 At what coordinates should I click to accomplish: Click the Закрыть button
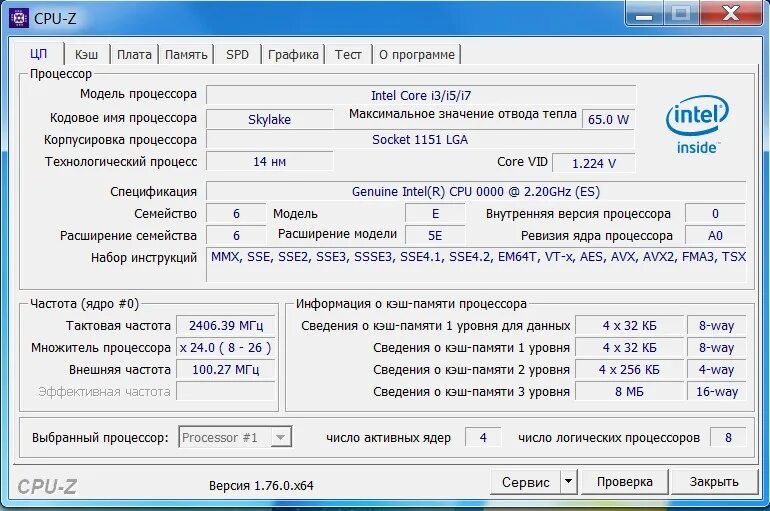tap(714, 482)
